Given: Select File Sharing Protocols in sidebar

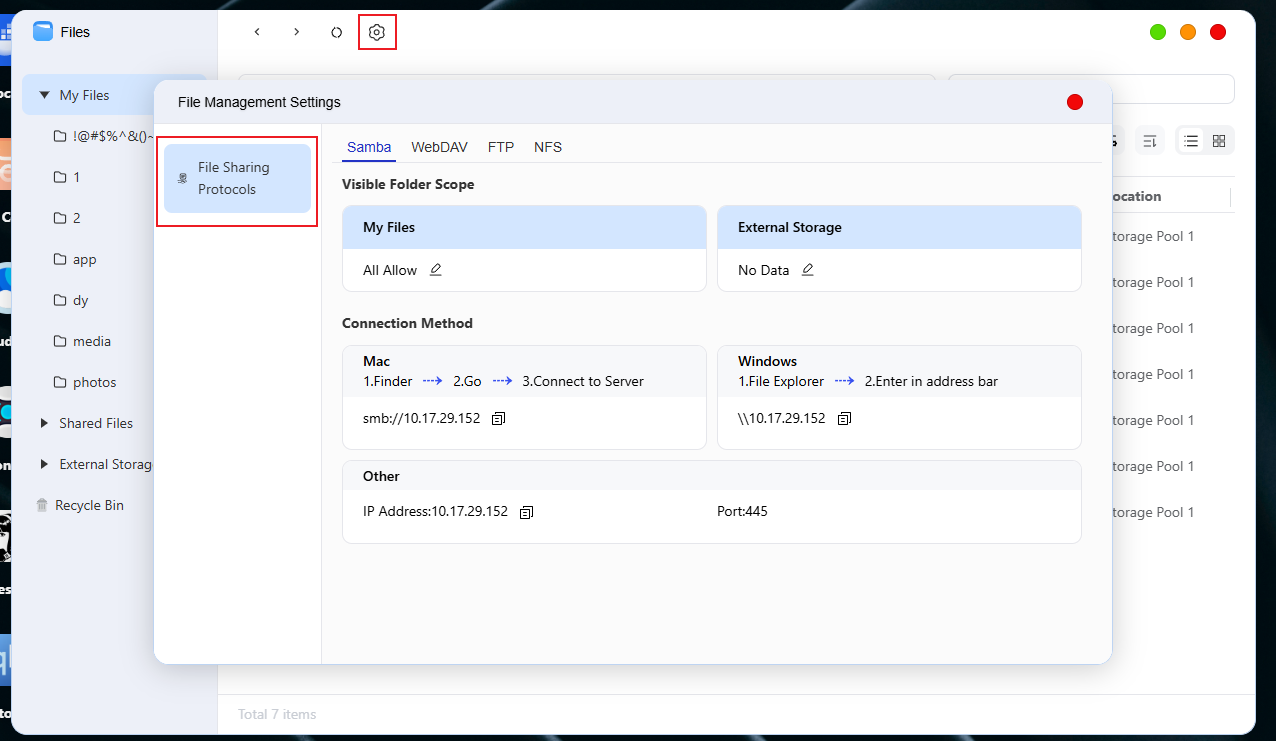Looking at the screenshot, I should coord(237,178).
